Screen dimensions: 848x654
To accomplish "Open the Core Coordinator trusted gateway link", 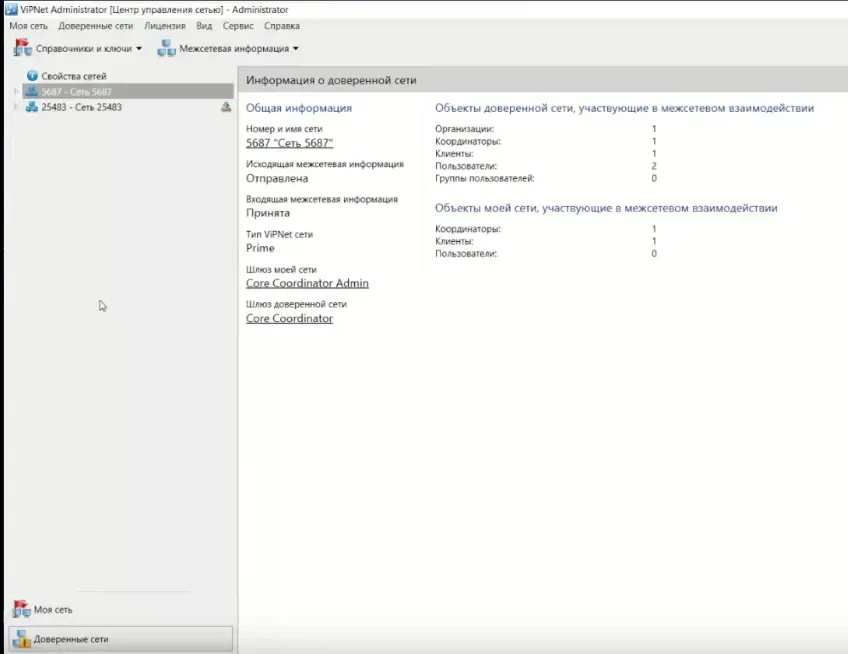I will 289,318.
